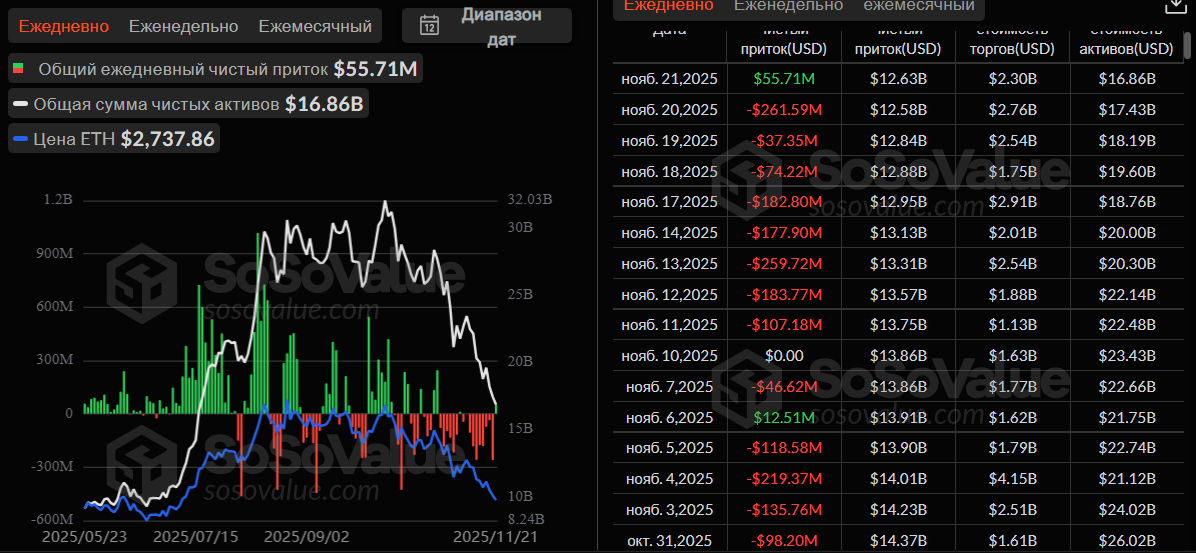Toggle the Цена ETH legend series

coord(114,139)
